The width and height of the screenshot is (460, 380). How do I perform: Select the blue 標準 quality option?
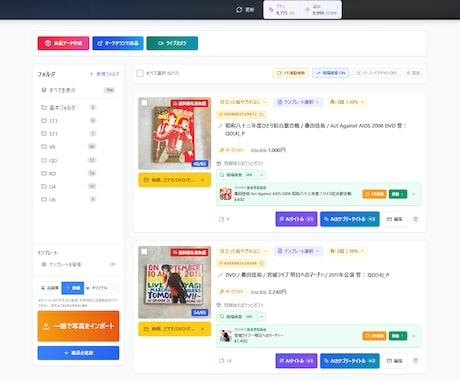73,288
